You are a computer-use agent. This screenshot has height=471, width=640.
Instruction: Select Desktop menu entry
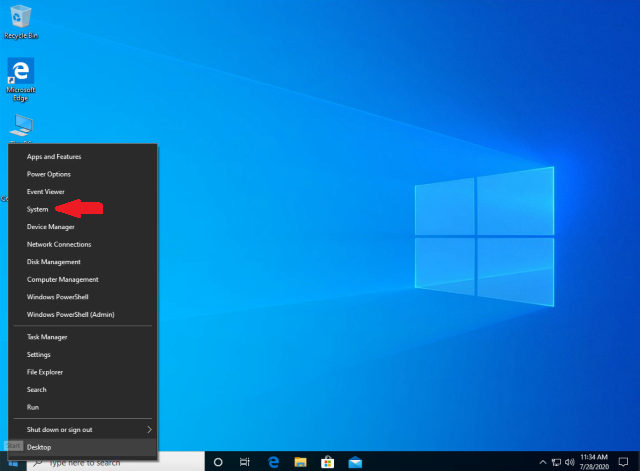tap(82, 447)
